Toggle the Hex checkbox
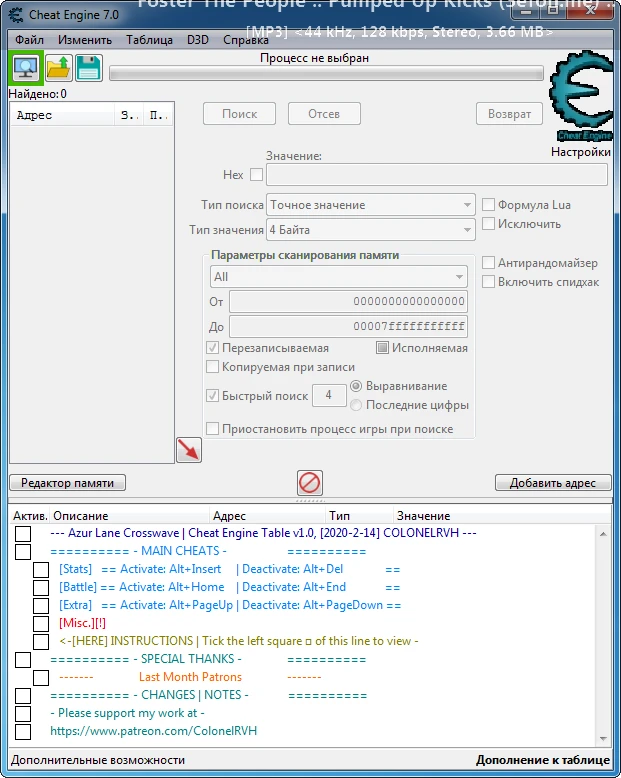 [256, 175]
